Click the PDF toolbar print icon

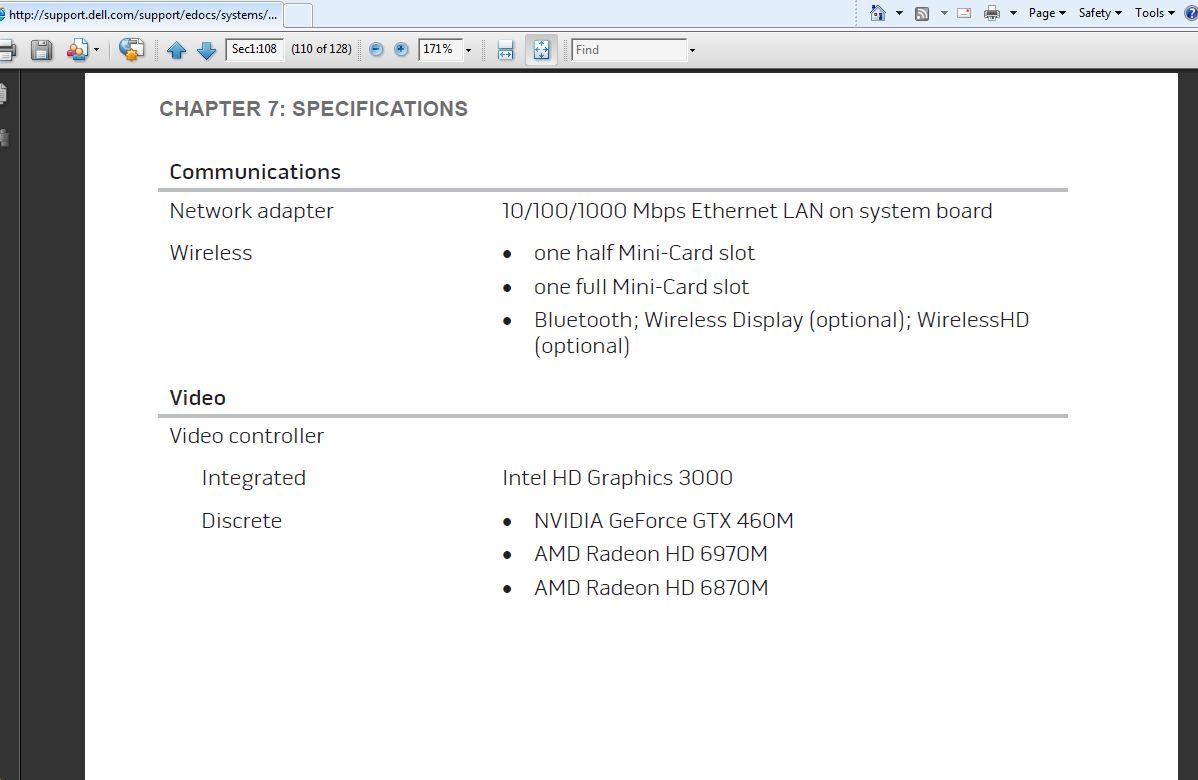tap(7, 50)
